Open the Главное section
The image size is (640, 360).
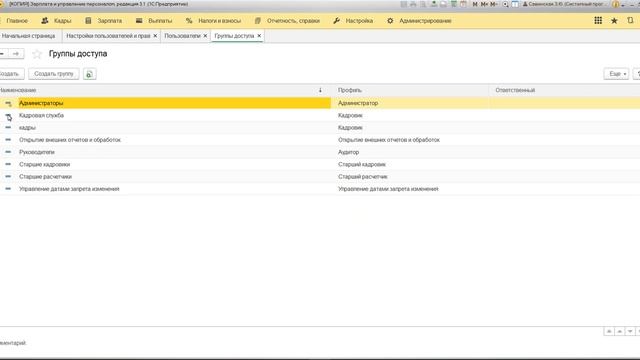(17, 20)
